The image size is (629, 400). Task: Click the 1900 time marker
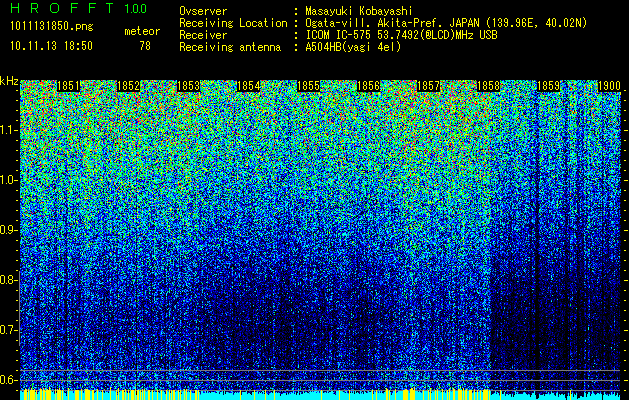tap(609, 86)
